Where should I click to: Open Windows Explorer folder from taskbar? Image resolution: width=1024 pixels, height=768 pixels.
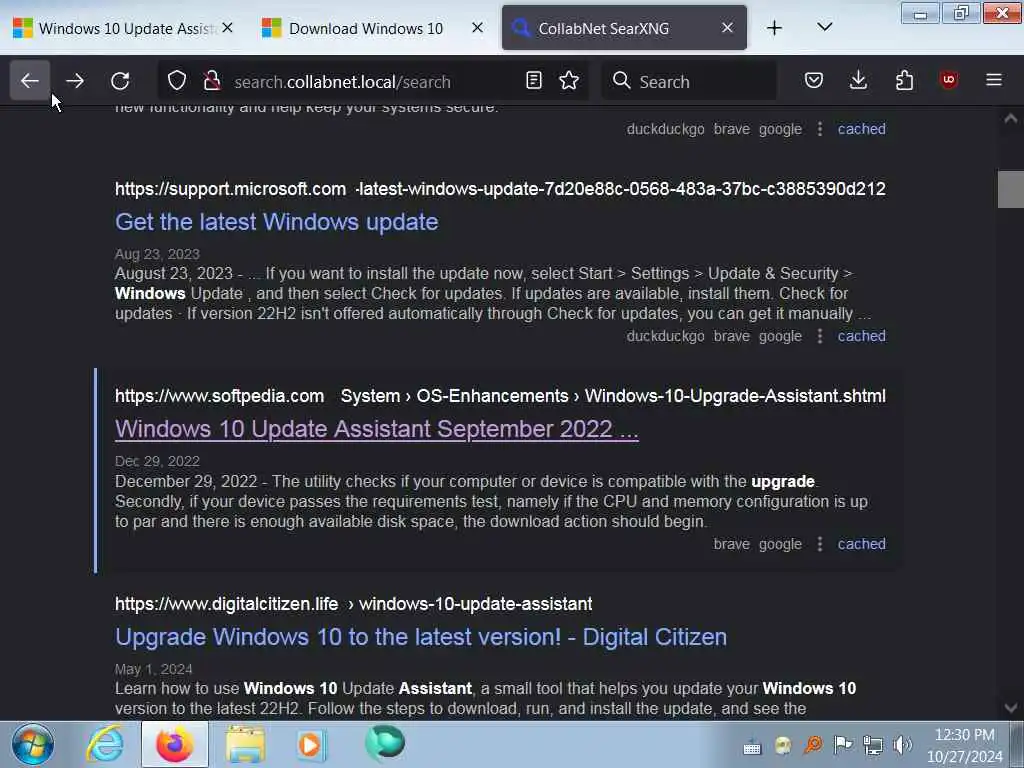point(246,744)
